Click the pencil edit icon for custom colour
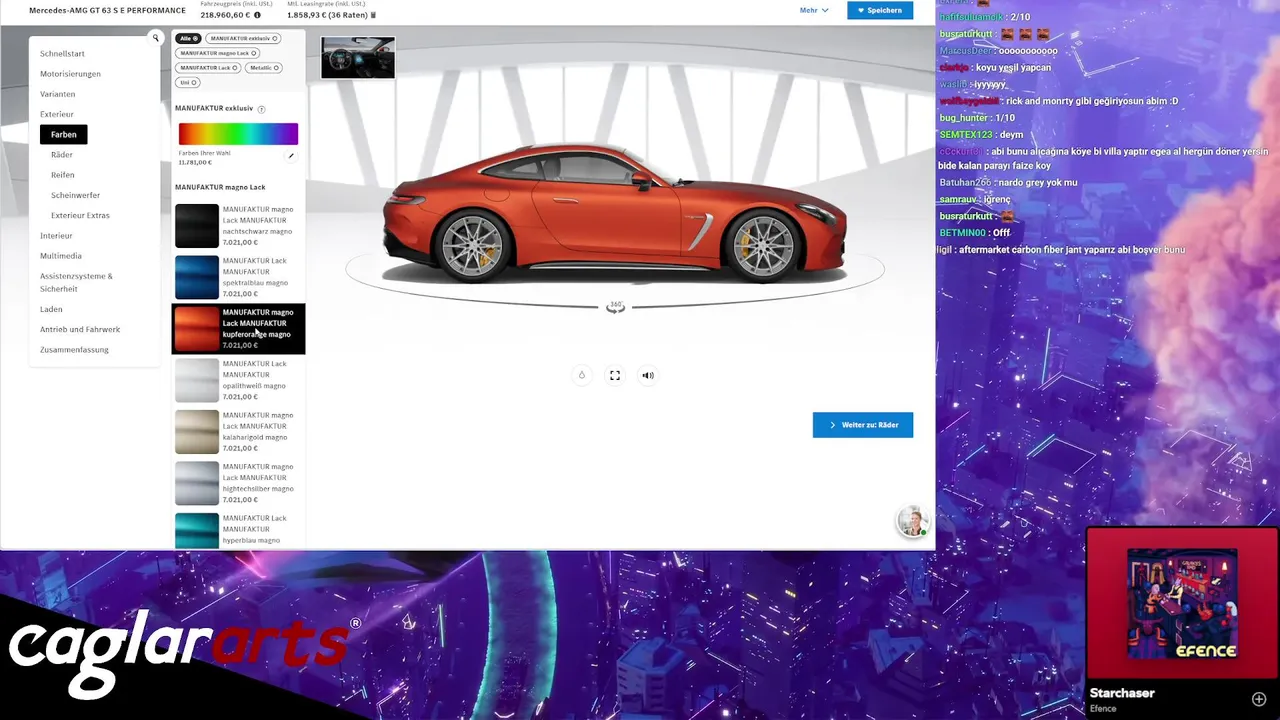Viewport: 1280px width, 720px height. [291, 155]
